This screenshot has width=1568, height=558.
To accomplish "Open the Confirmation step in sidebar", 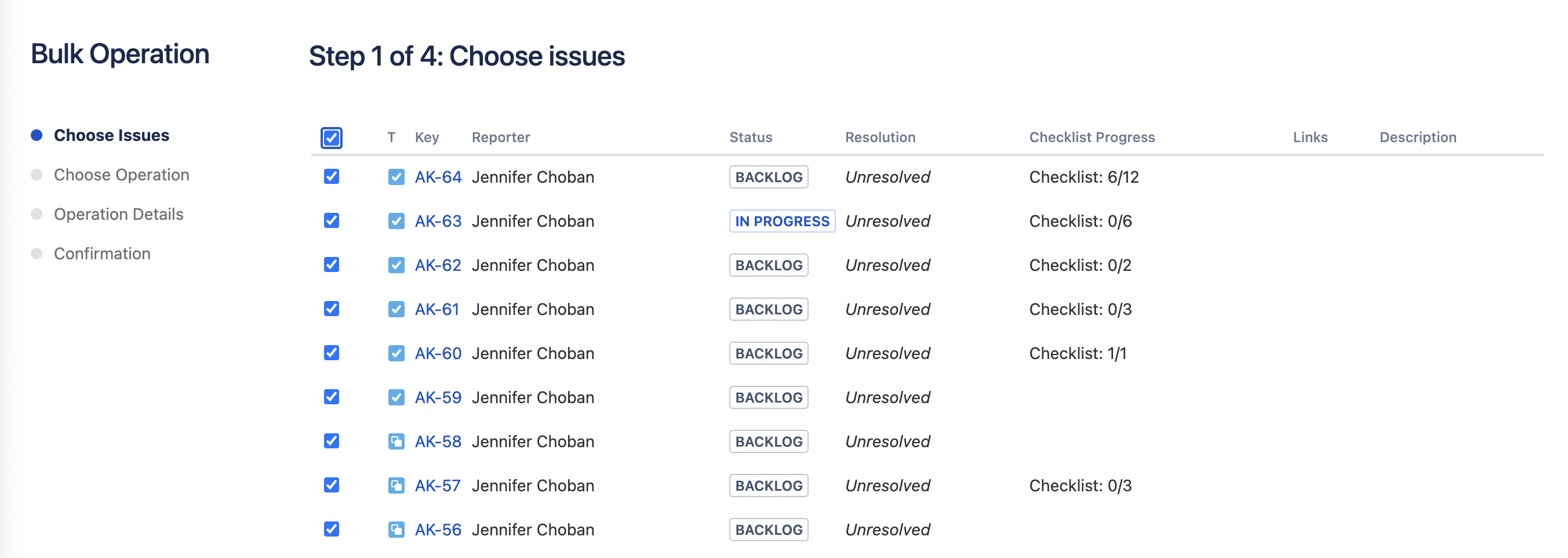I will pyautogui.click(x=101, y=253).
